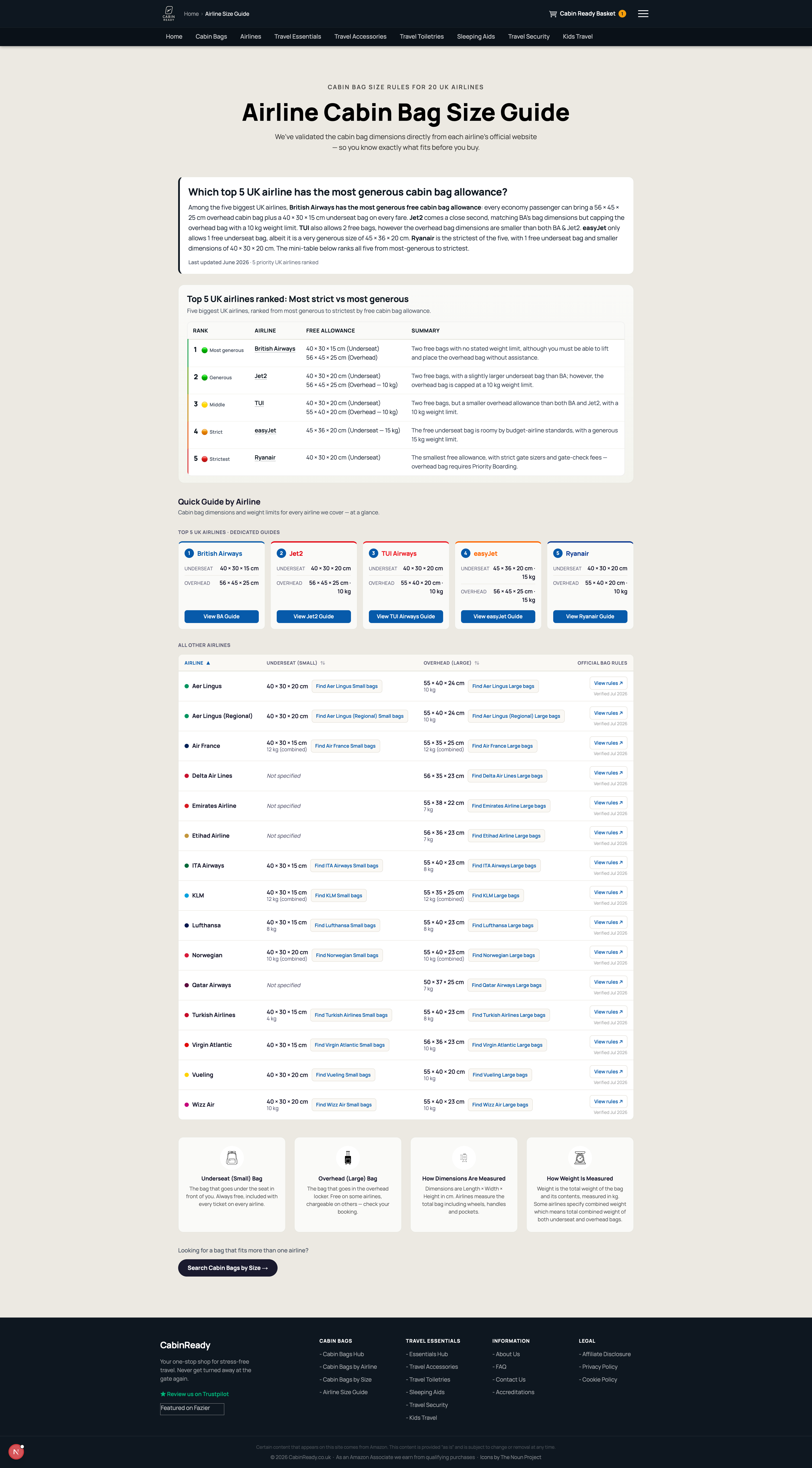Click the Cabin Ready logo icon
The width and height of the screenshot is (812, 1468).
(x=169, y=13)
